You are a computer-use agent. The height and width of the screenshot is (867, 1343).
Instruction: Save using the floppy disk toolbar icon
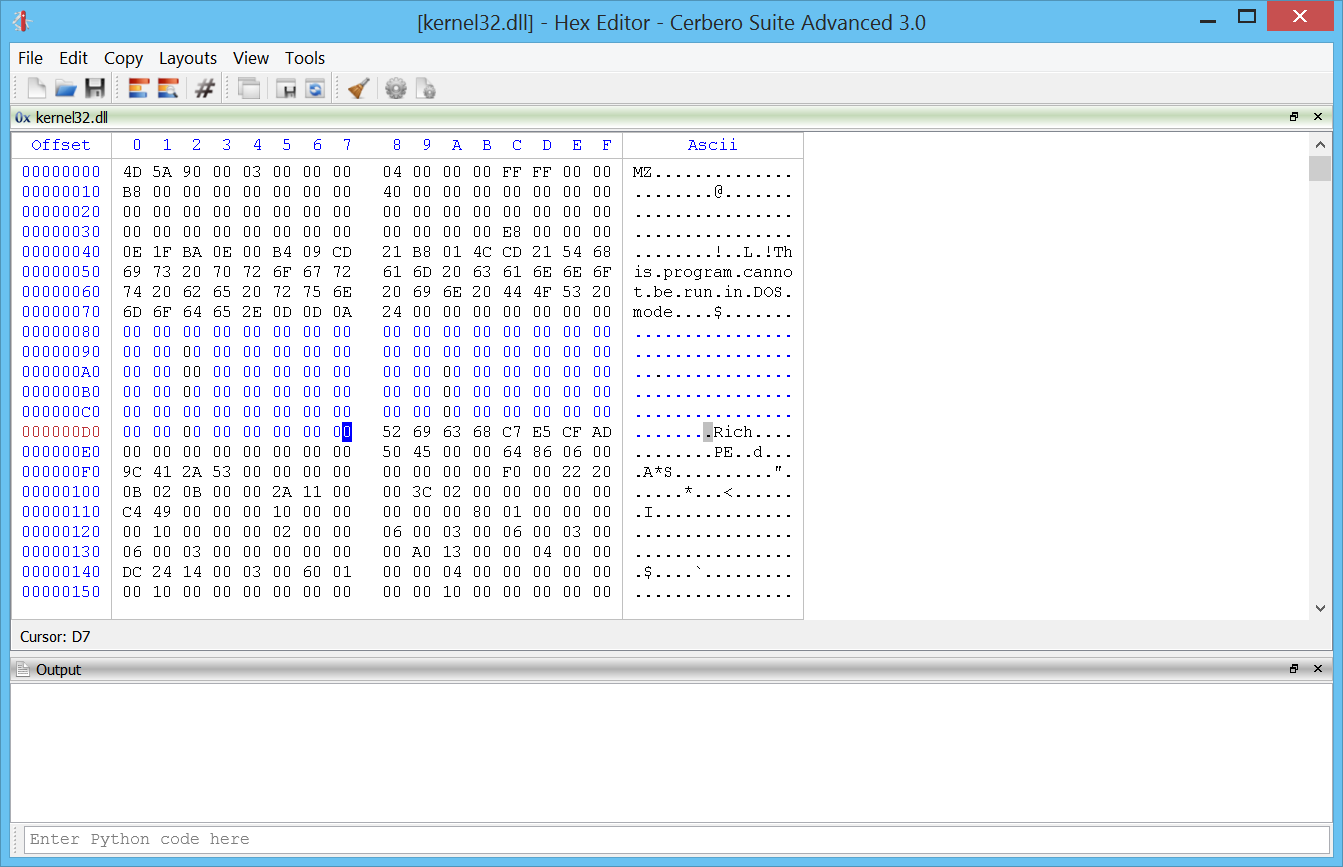[x=95, y=89]
